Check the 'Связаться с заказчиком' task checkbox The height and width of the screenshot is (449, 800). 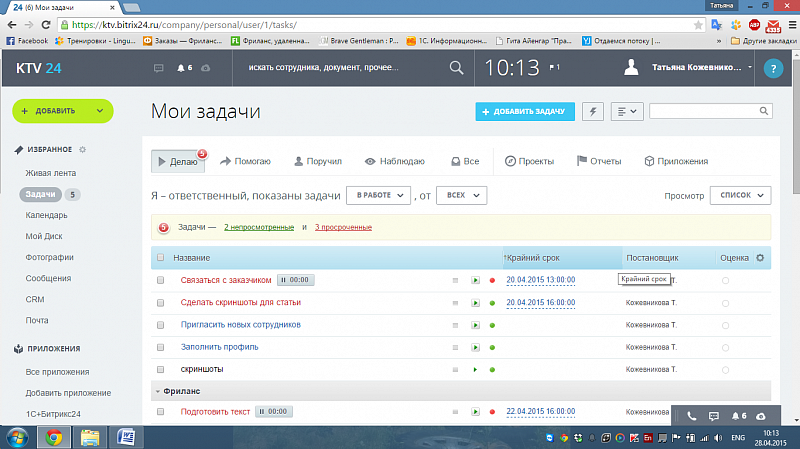(x=160, y=280)
